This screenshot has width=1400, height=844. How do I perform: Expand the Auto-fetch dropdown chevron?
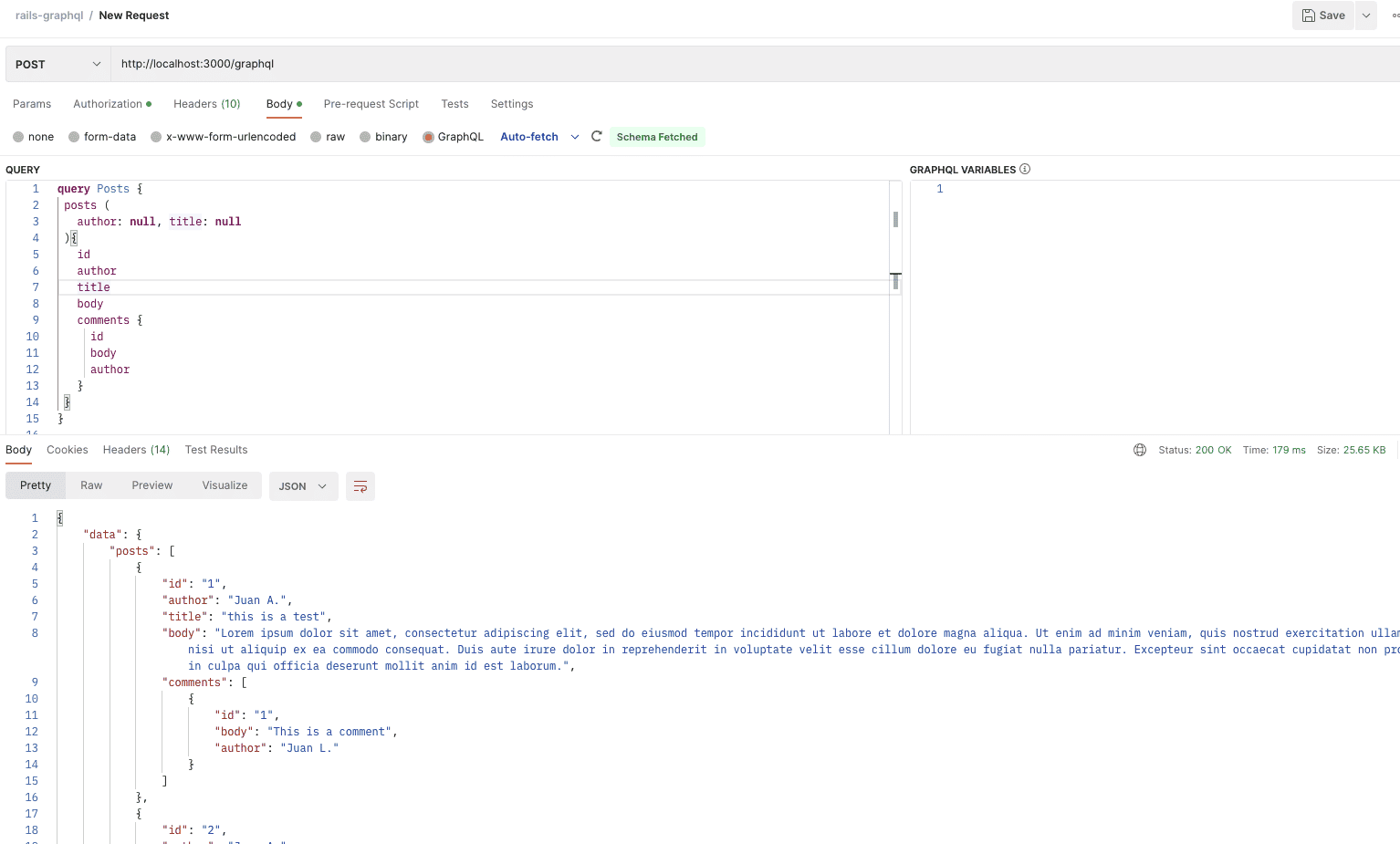coord(575,137)
